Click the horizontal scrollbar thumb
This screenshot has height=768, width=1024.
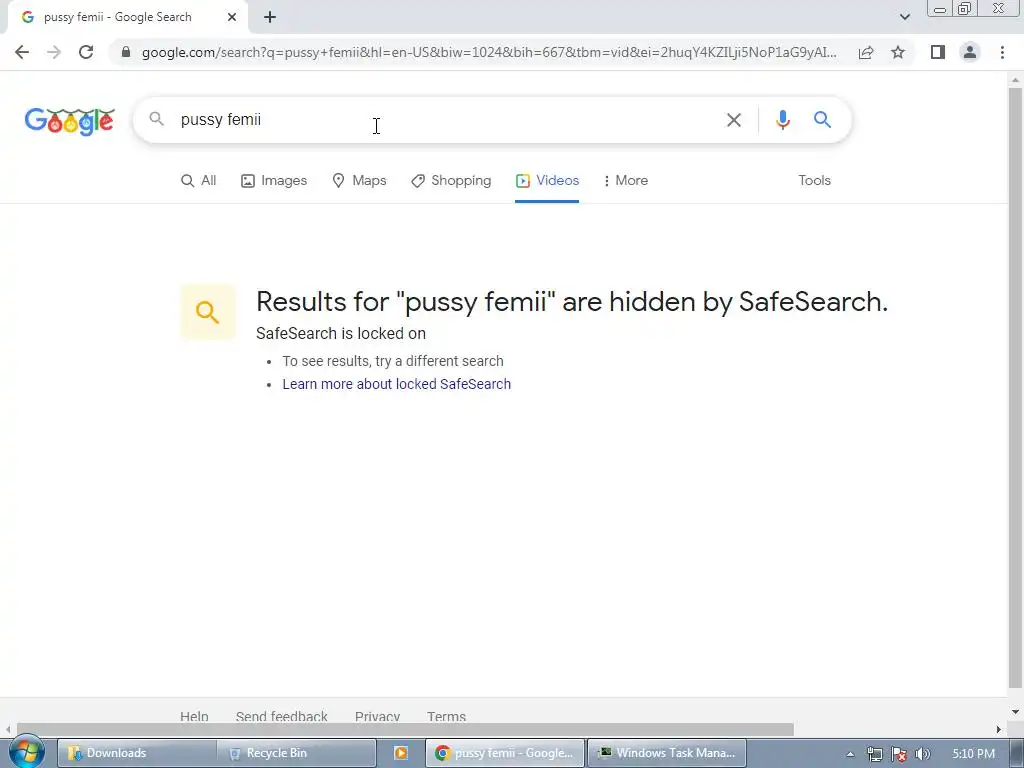pyautogui.click(x=405, y=729)
